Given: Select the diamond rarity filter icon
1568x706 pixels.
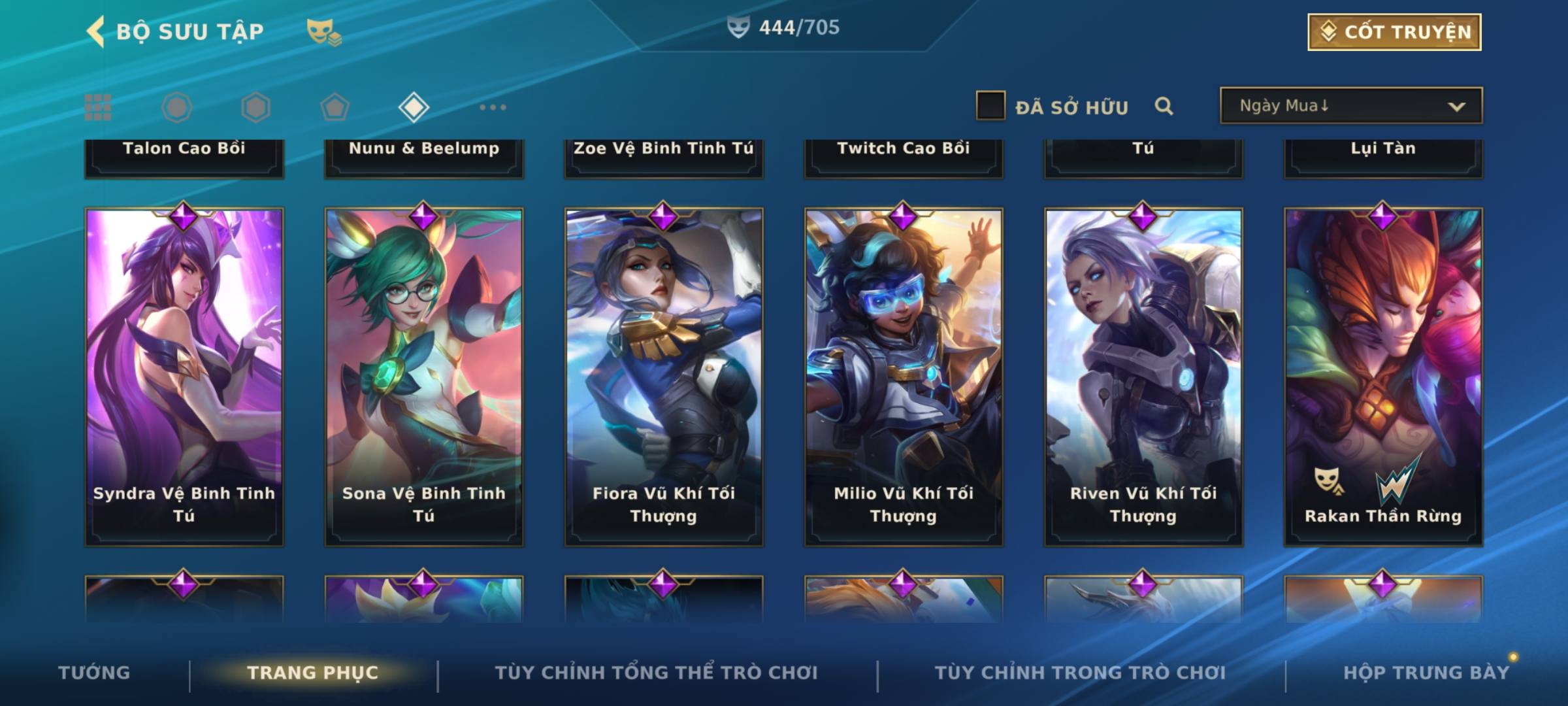Looking at the screenshot, I should [414, 107].
